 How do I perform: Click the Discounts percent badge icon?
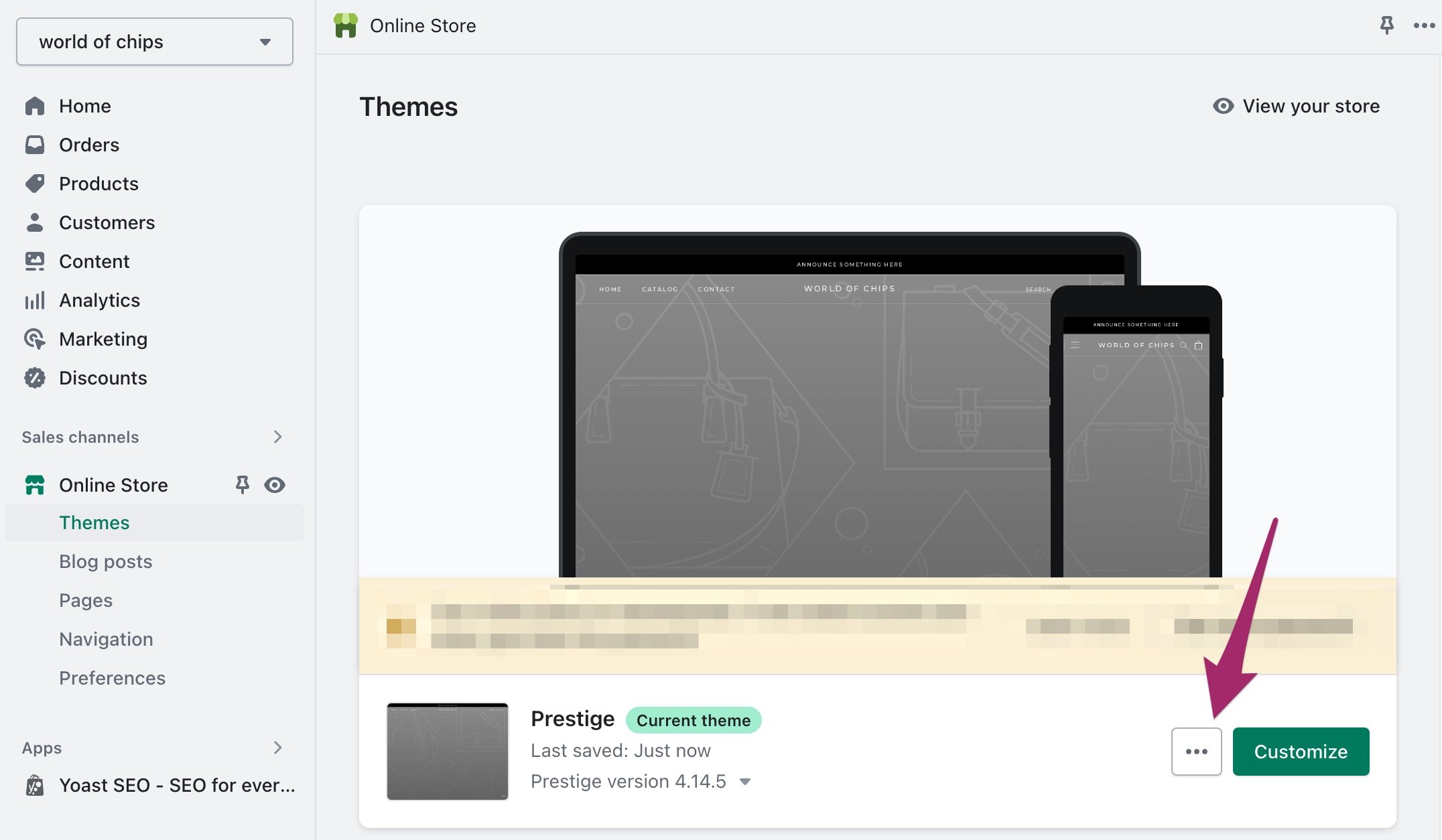(x=34, y=378)
